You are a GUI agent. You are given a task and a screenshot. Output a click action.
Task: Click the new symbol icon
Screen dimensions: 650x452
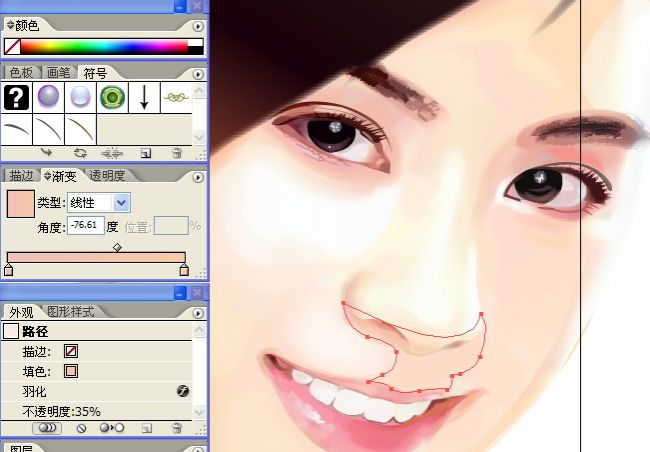pos(145,153)
